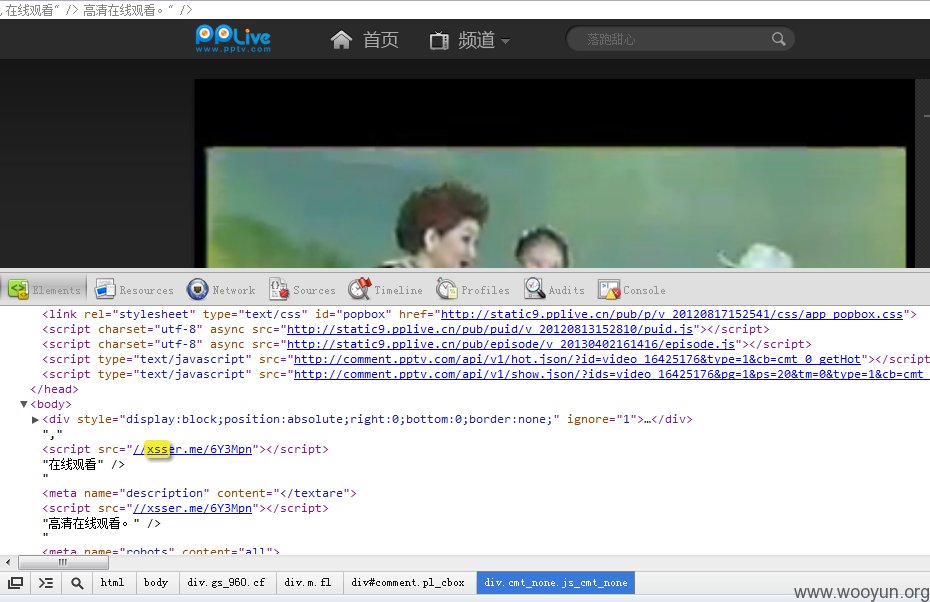Screen dimensions: 930x602
Task: Click the scrollbar left arrow
Action: click(x=8, y=562)
